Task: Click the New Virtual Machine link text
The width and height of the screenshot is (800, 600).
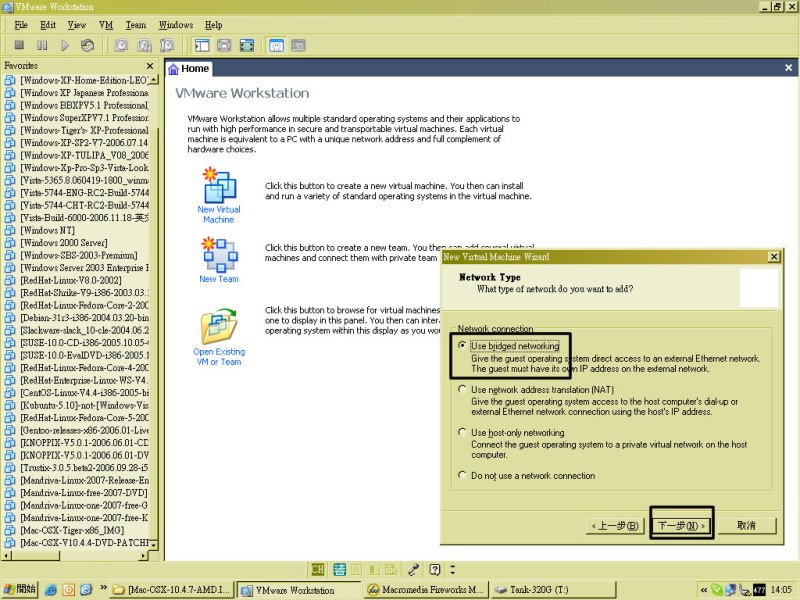Action: click(219, 214)
